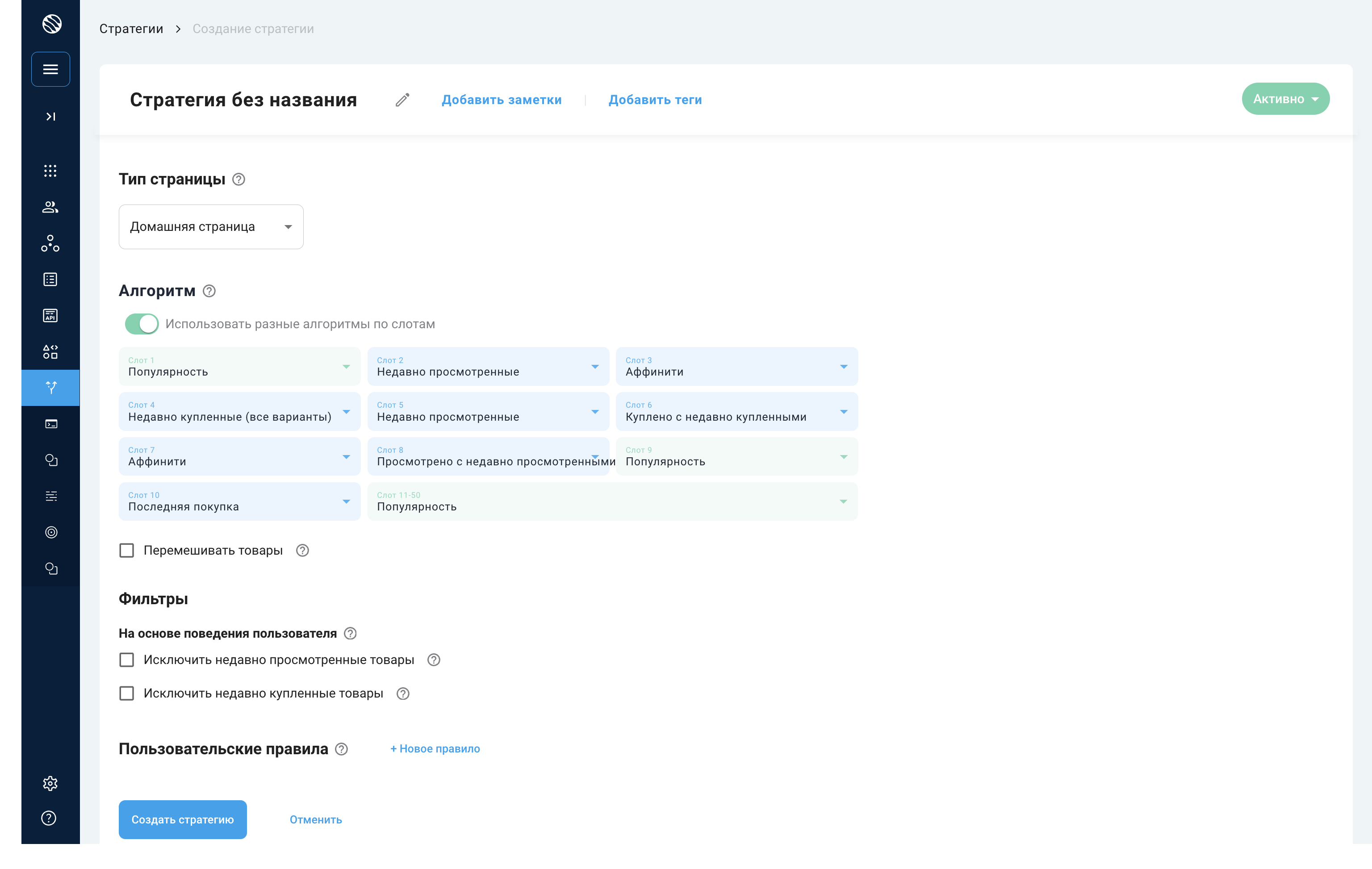
Task: Open Слот 4 Недавно купленные dropdown
Action: pyautogui.click(x=239, y=411)
